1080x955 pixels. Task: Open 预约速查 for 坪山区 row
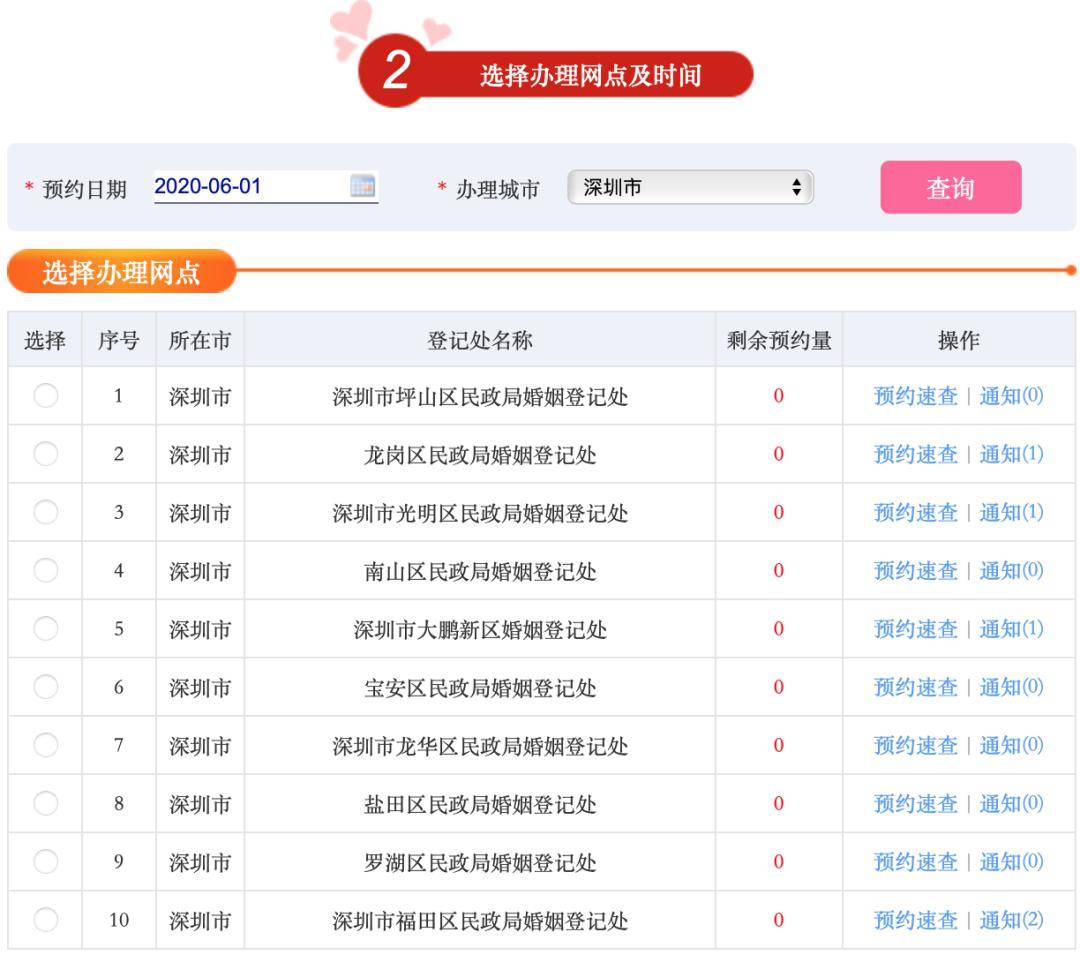coord(915,396)
